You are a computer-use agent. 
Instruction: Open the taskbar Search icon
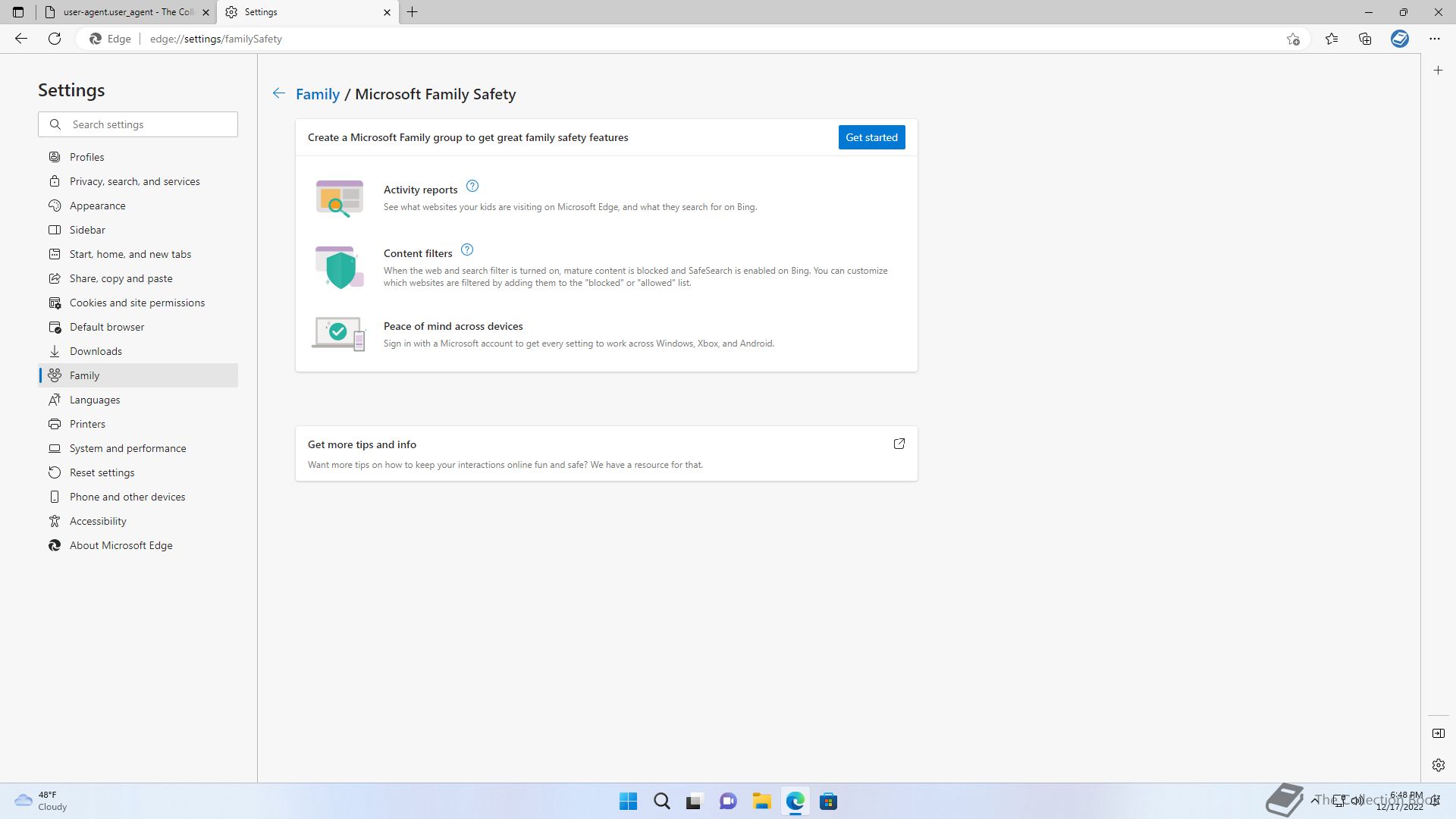pos(661,802)
